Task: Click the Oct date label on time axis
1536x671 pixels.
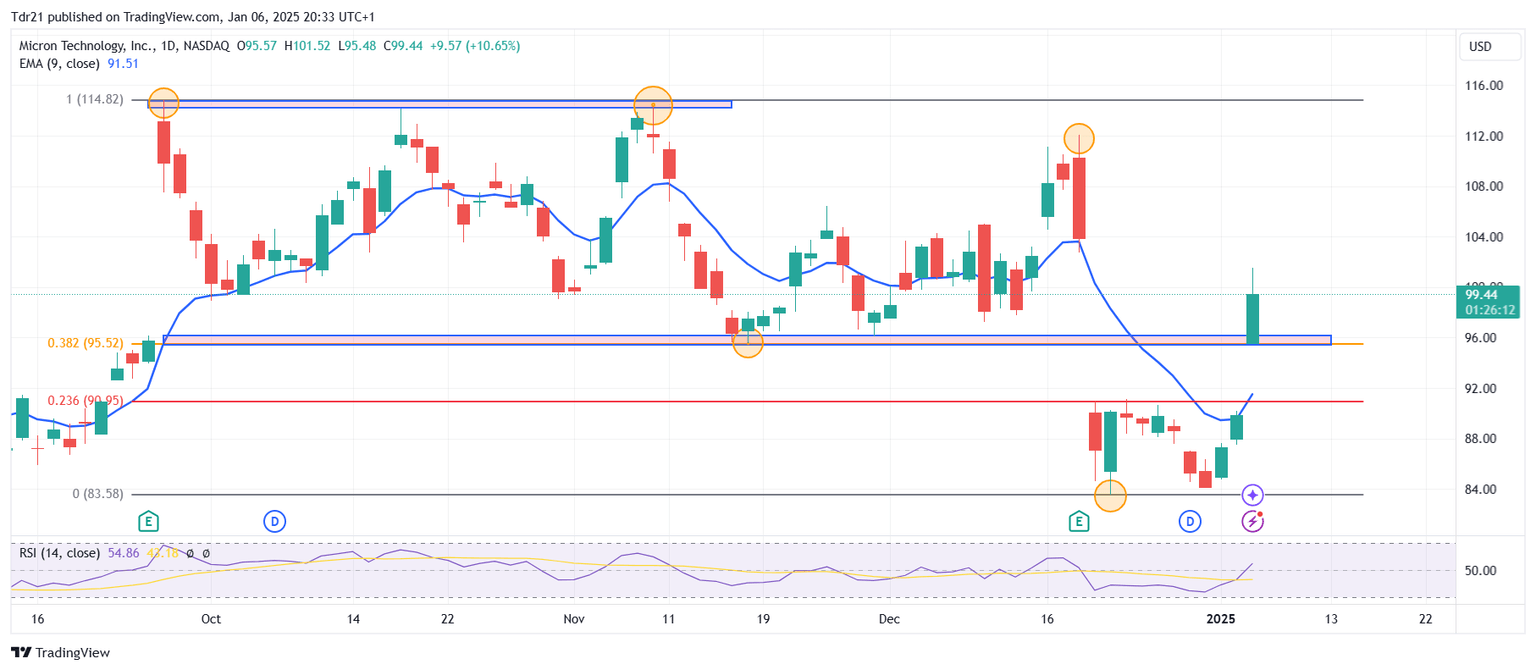Action: tap(210, 619)
